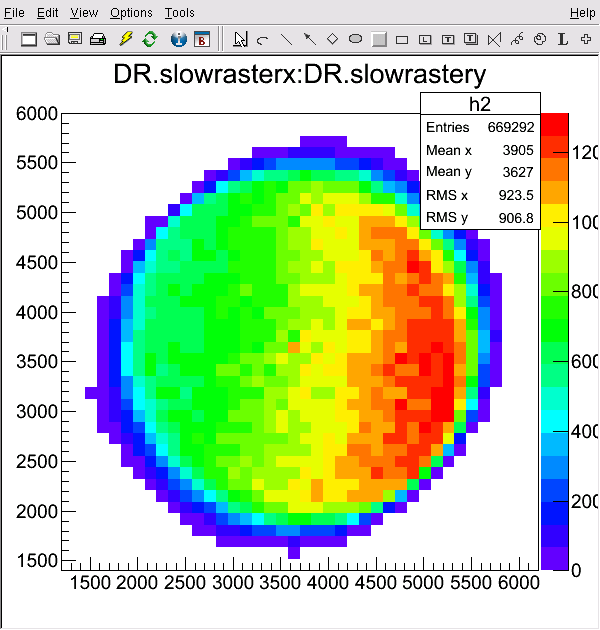Click the Entries 669292 stats row
This screenshot has width=600, height=630.
tap(480, 127)
